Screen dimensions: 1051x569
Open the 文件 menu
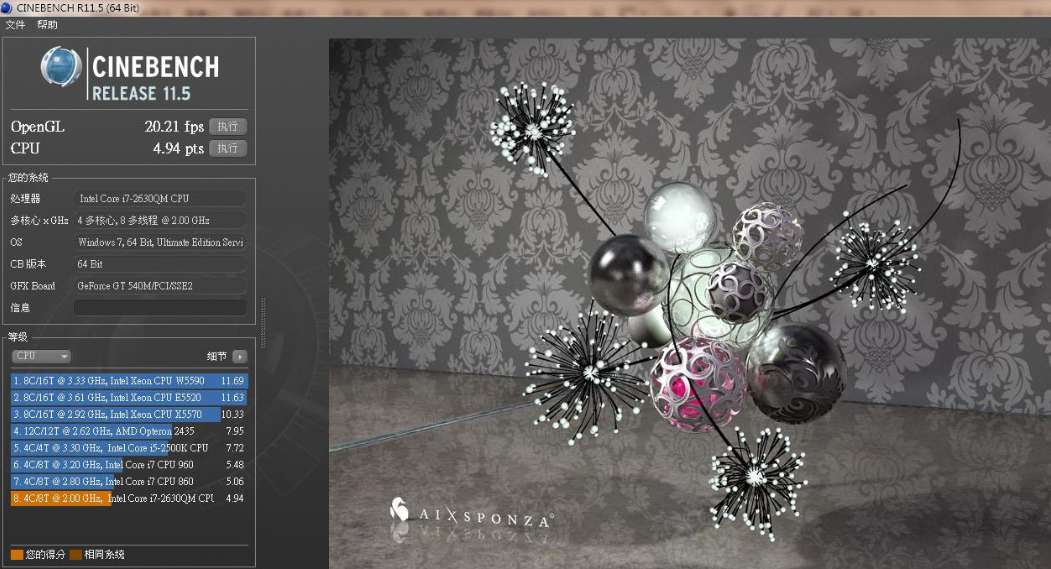click(15, 25)
